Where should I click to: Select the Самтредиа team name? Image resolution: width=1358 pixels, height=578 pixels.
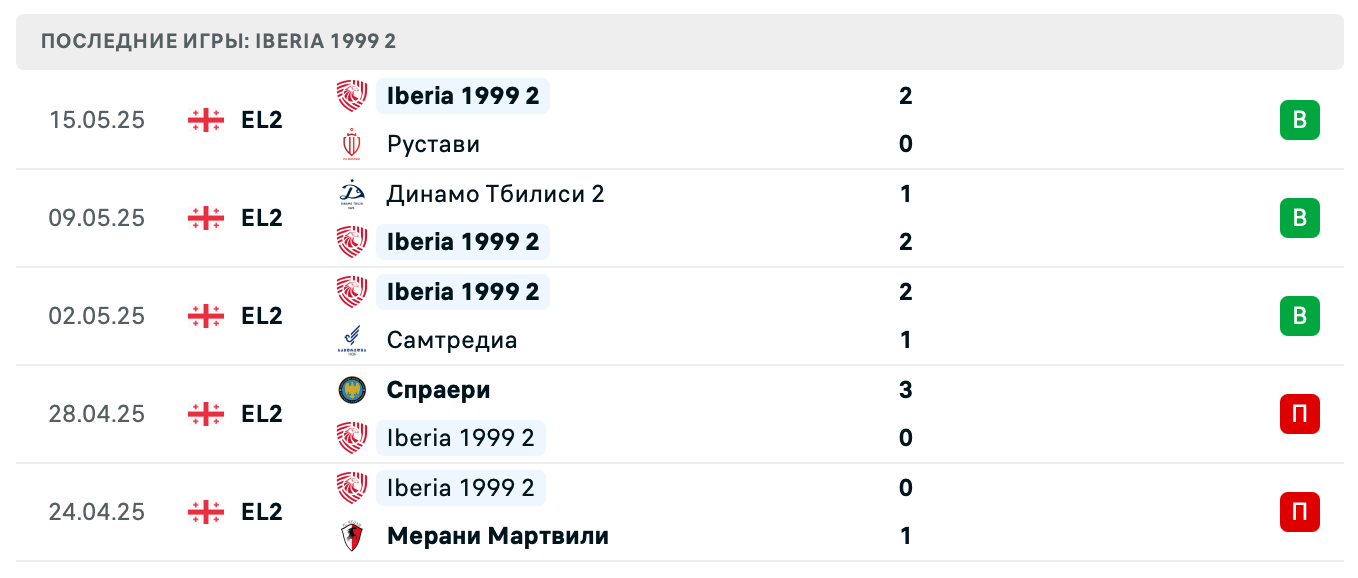pos(451,341)
